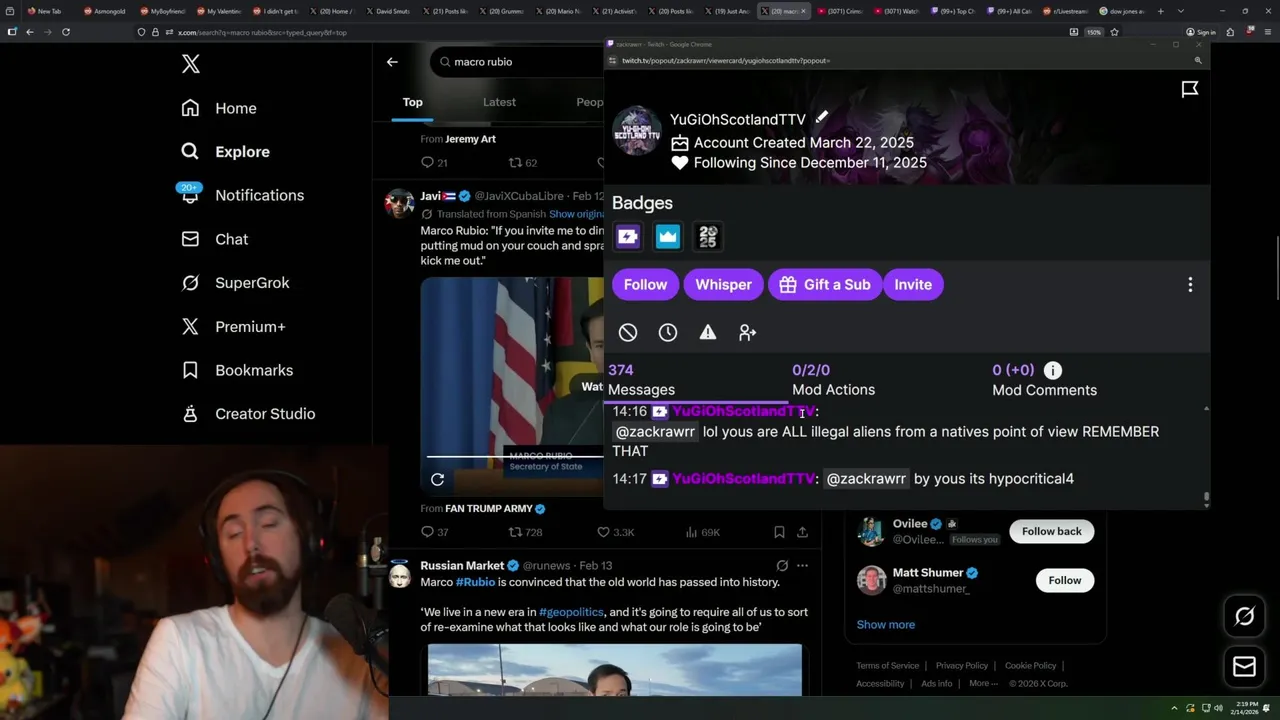
Task: Open Premium+ in the sidebar
Action: point(233,326)
